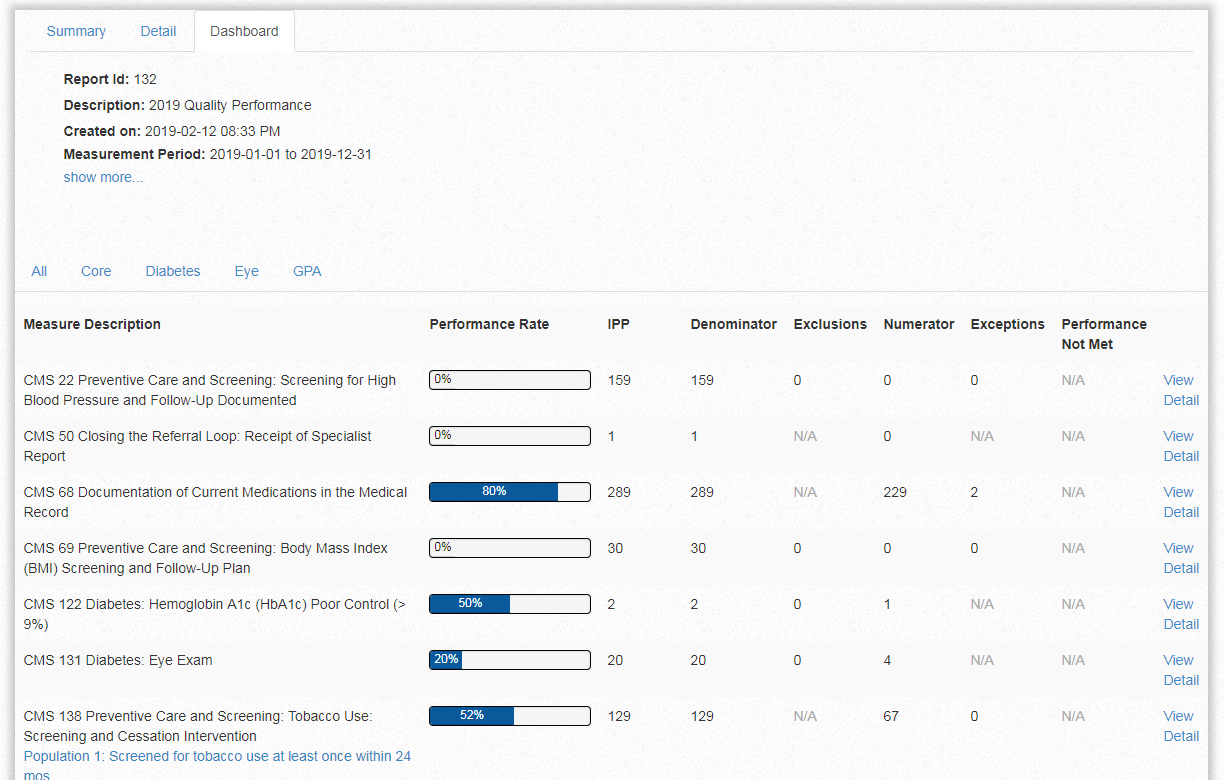View detail for CMS 131 Eye Exam
Screen dimensions: 1224x780
coord(1180,670)
